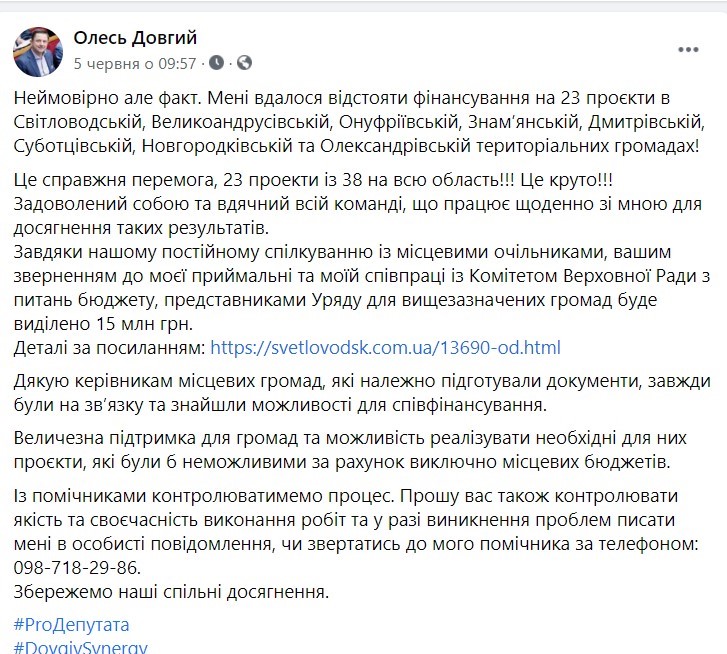The width and height of the screenshot is (727, 654).
Task: Click the closing line 'Збережемо наші спільні досягнення'
Action: (x=170, y=592)
